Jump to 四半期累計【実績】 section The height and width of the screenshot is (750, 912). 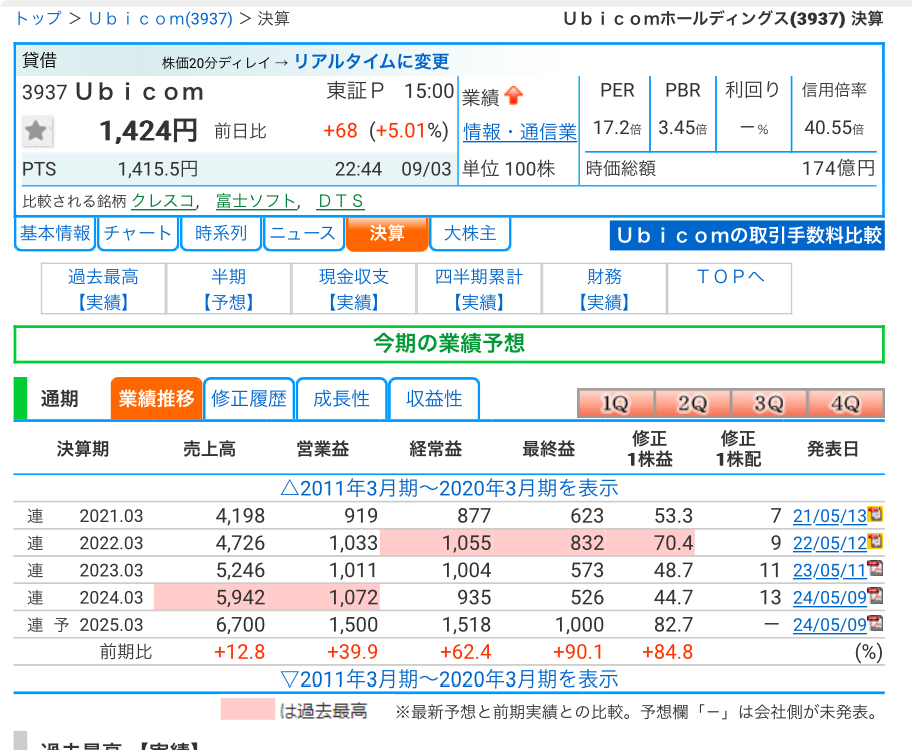click(x=479, y=289)
